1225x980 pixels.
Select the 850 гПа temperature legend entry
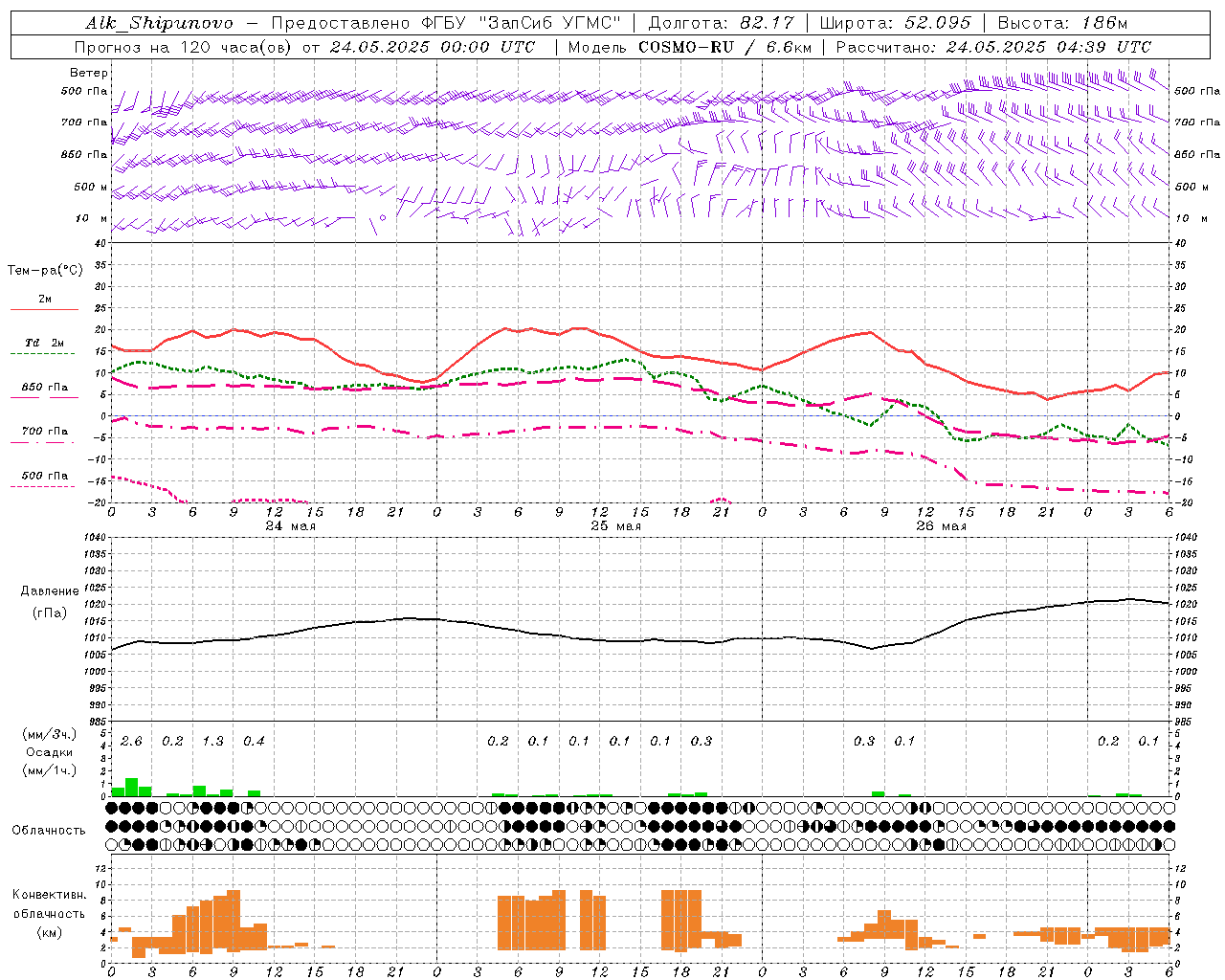[x=45, y=388]
